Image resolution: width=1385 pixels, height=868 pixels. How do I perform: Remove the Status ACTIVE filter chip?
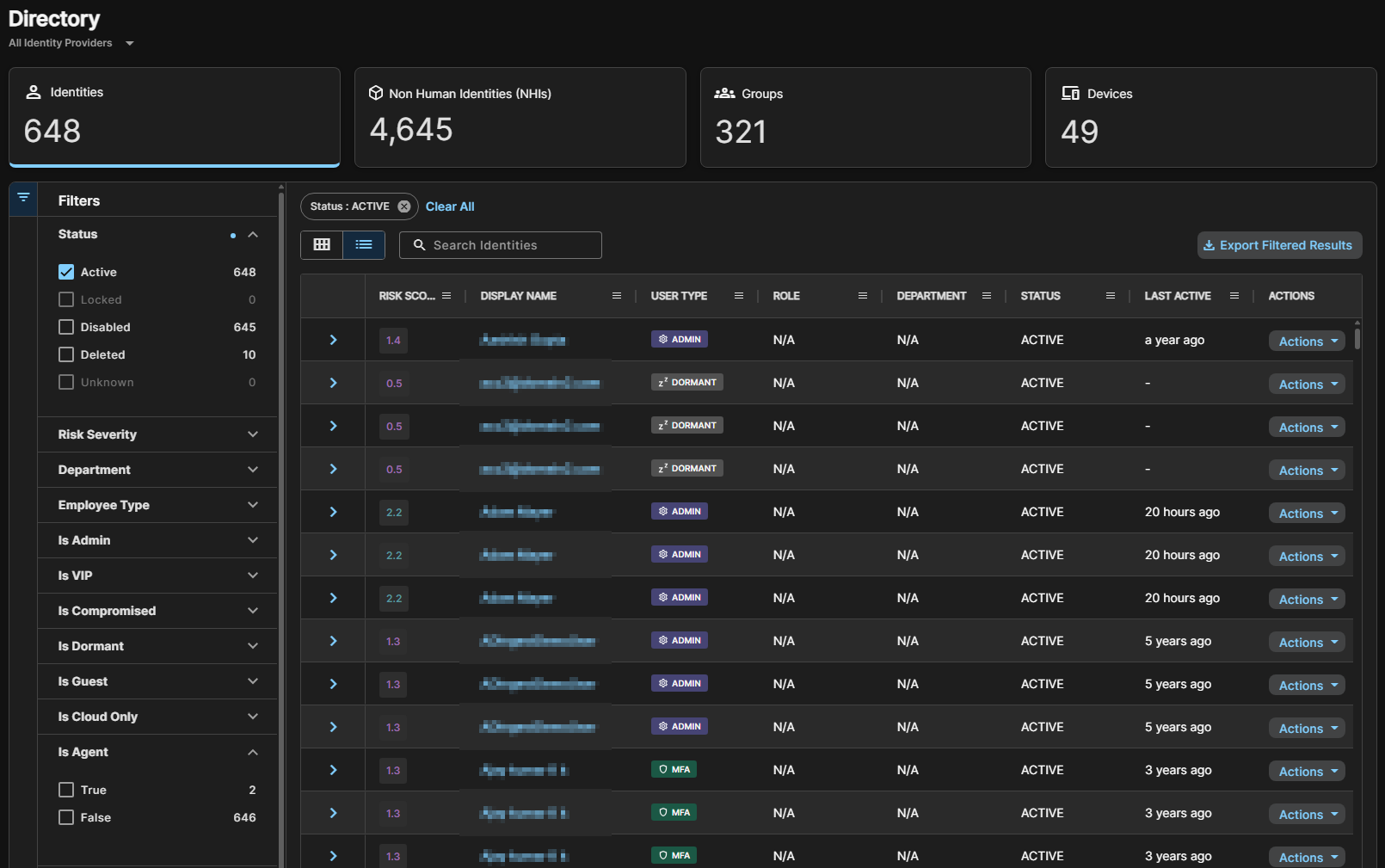(403, 206)
